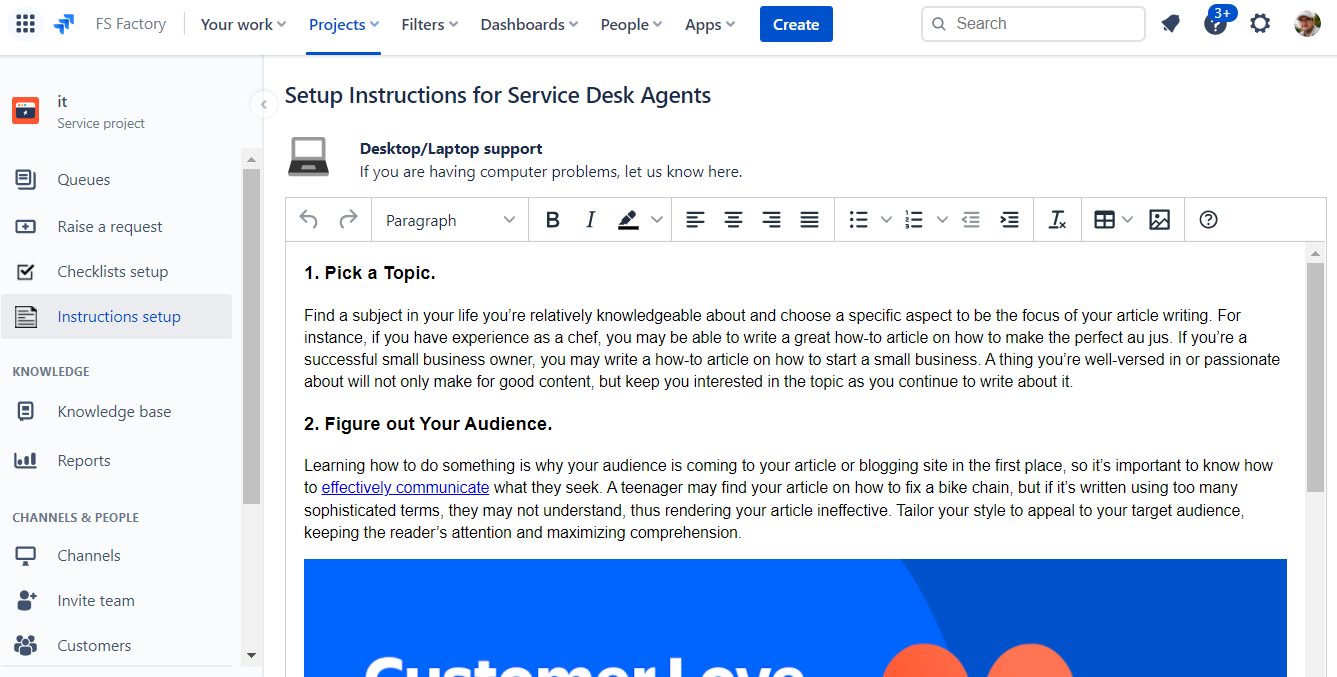Open Reports in the sidebar
Image resolution: width=1337 pixels, height=677 pixels.
point(117,461)
